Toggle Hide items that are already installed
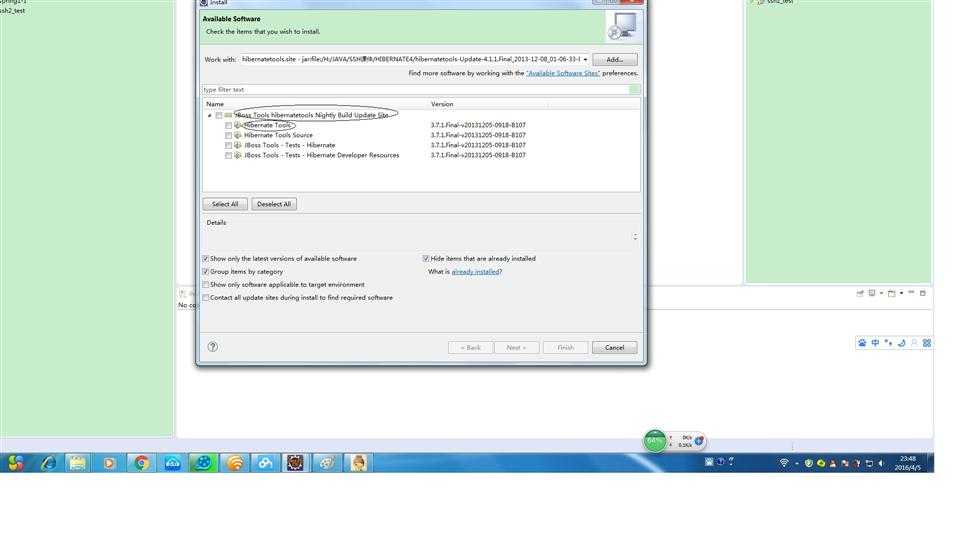Image resolution: width=960 pixels, height=540 pixels. [x=426, y=258]
